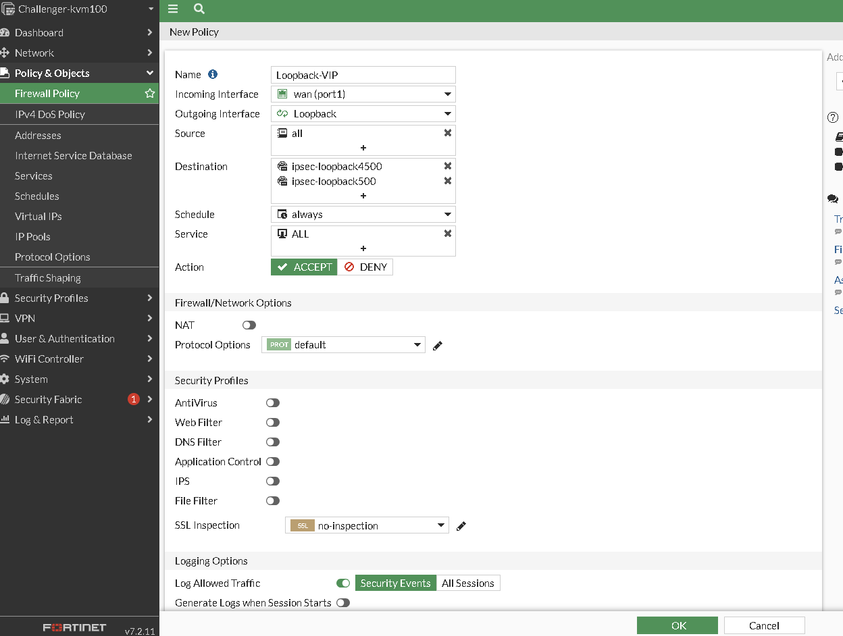The width and height of the screenshot is (843, 636).
Task: Open SSL Inspection dropdown
Action: point(367,526)
